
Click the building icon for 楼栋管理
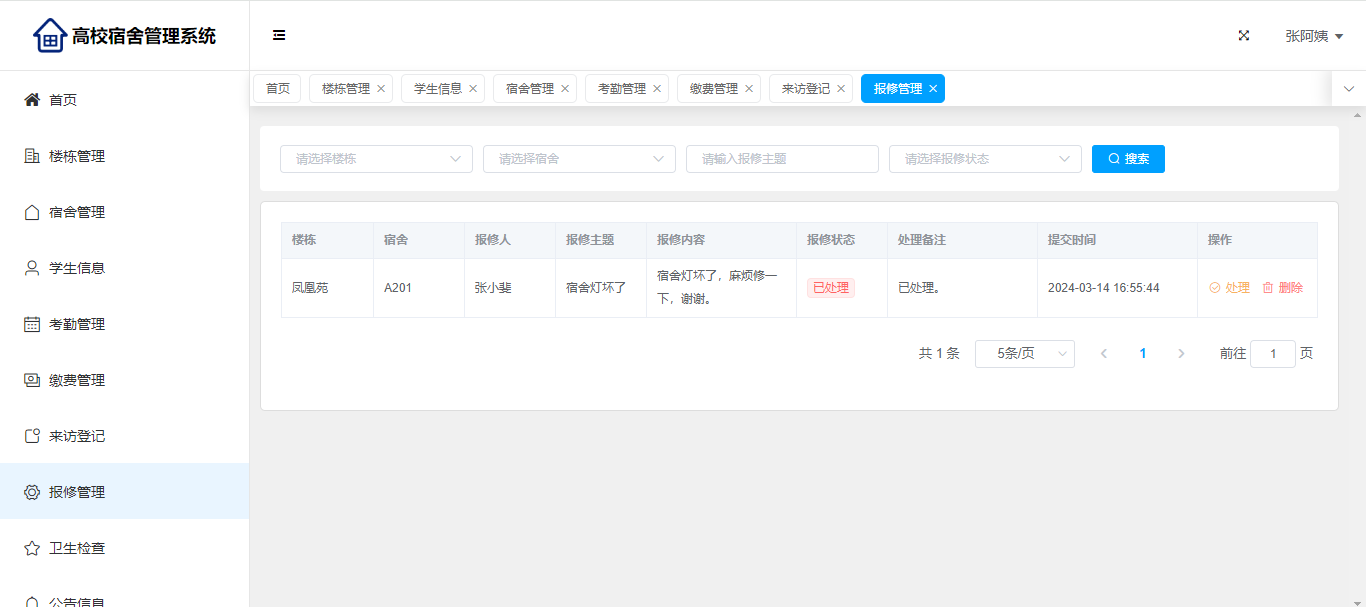pyautogui.click(x=32, y=156)
